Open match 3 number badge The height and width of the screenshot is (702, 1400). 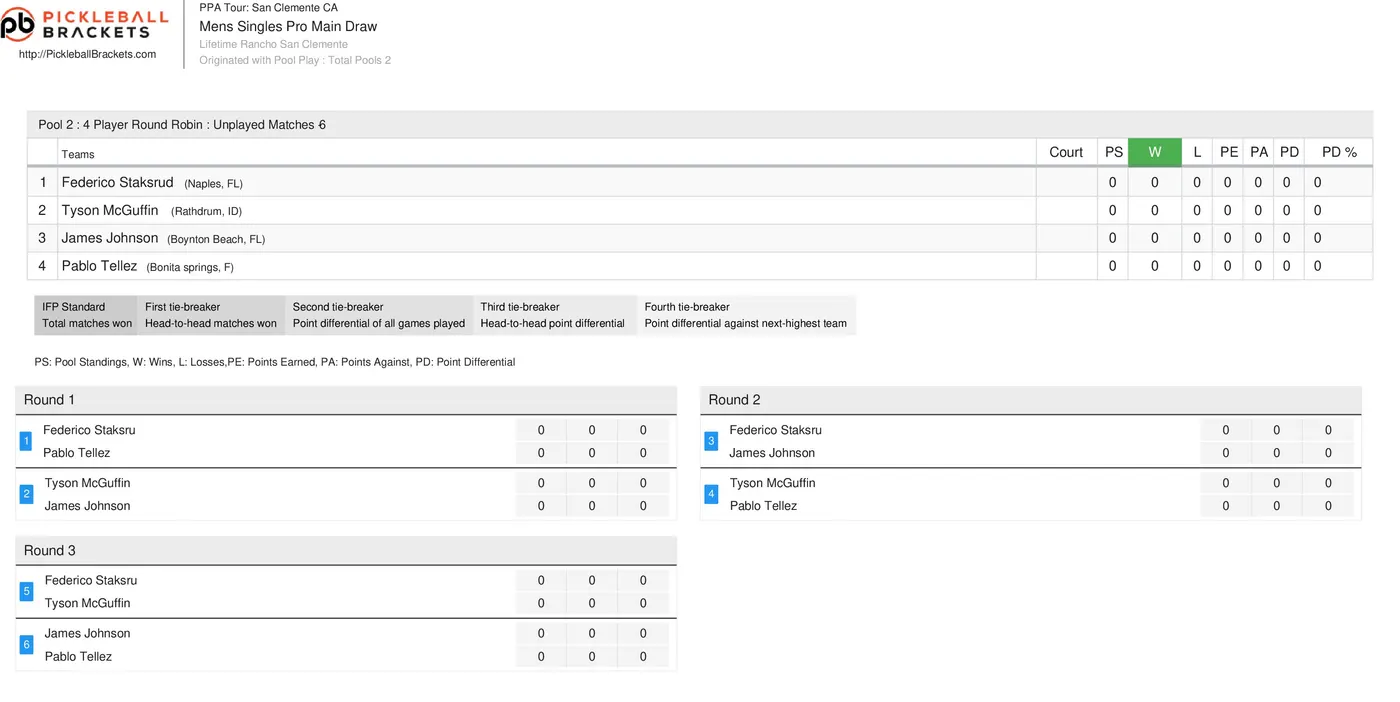click(711, 441)
